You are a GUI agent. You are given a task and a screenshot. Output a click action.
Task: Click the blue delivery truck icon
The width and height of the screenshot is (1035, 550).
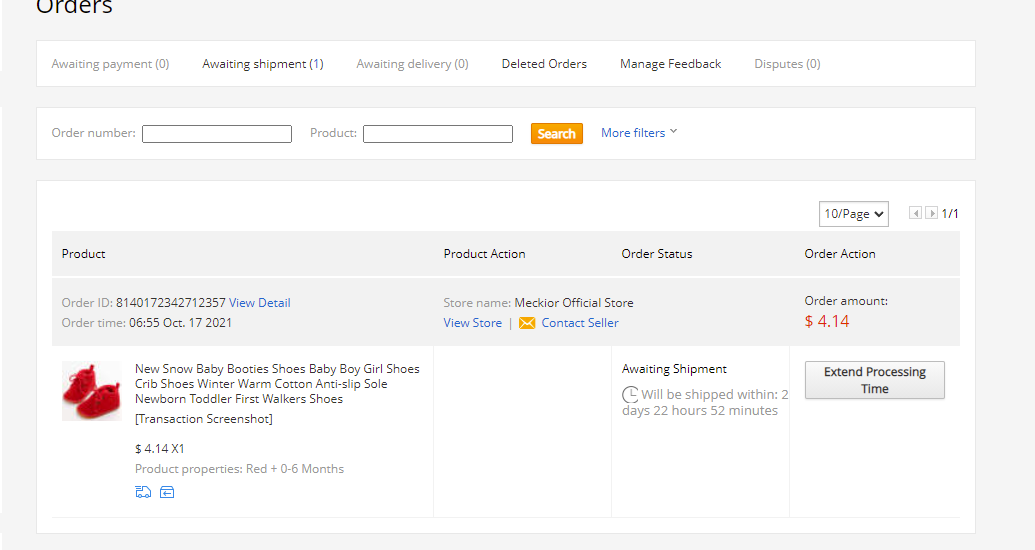point(143,492)
